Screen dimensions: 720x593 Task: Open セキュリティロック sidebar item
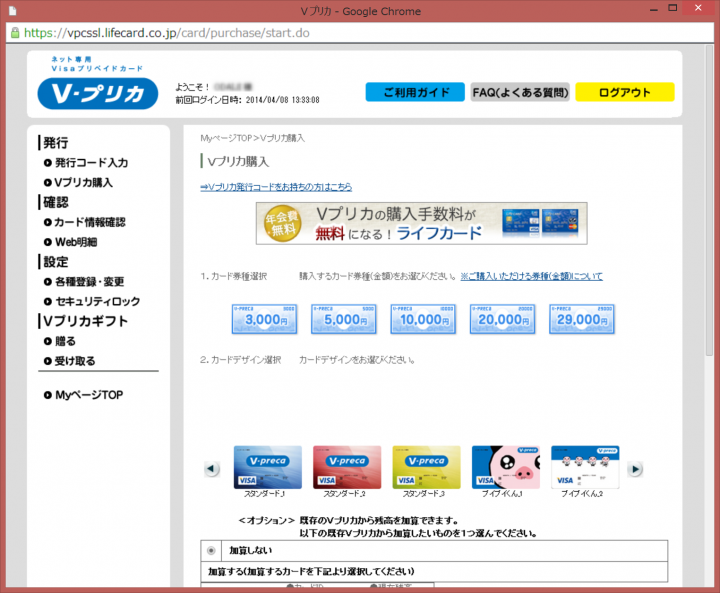coord(97,301)
